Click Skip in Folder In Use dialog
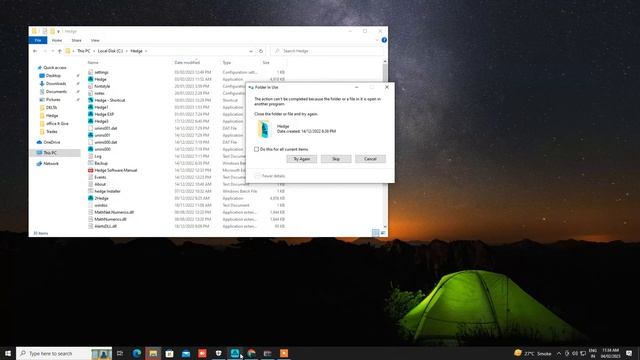 coord(336,159)
